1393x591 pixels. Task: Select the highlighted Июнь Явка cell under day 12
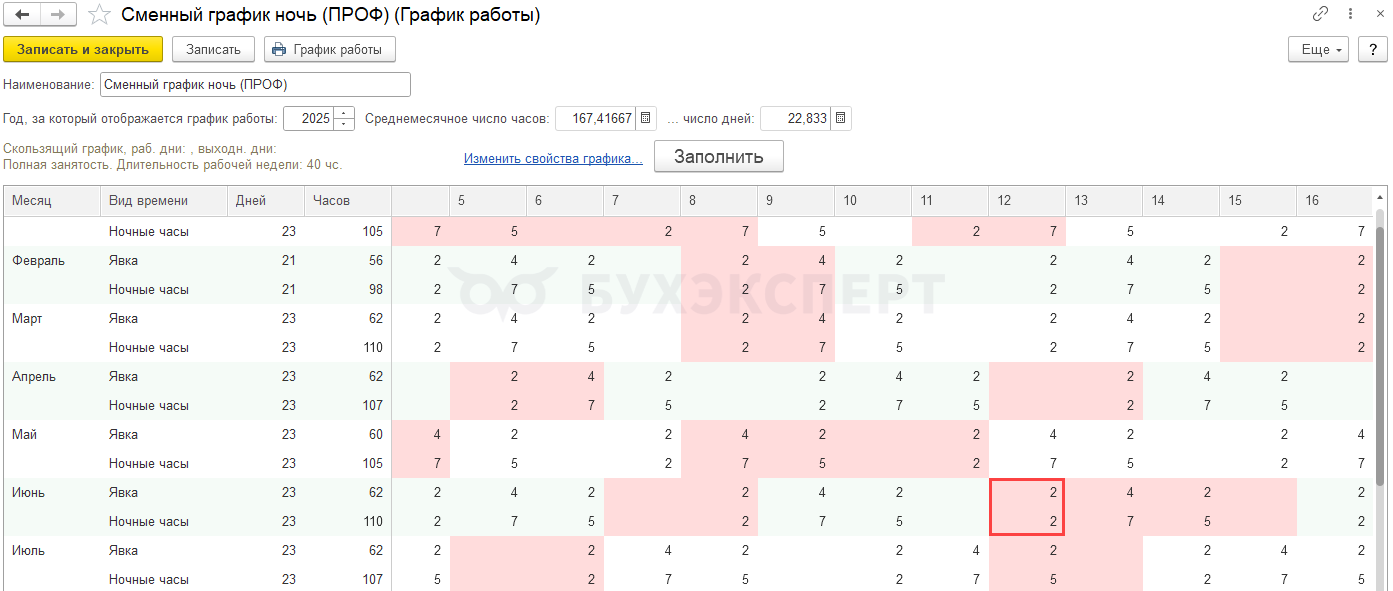click(x=1027, y=492)
